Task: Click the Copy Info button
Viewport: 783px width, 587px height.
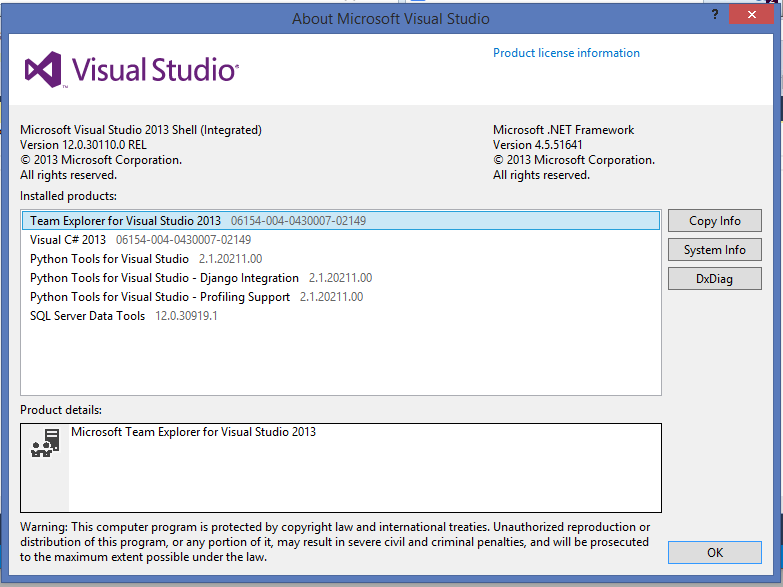Action: (x=715, y=221)
